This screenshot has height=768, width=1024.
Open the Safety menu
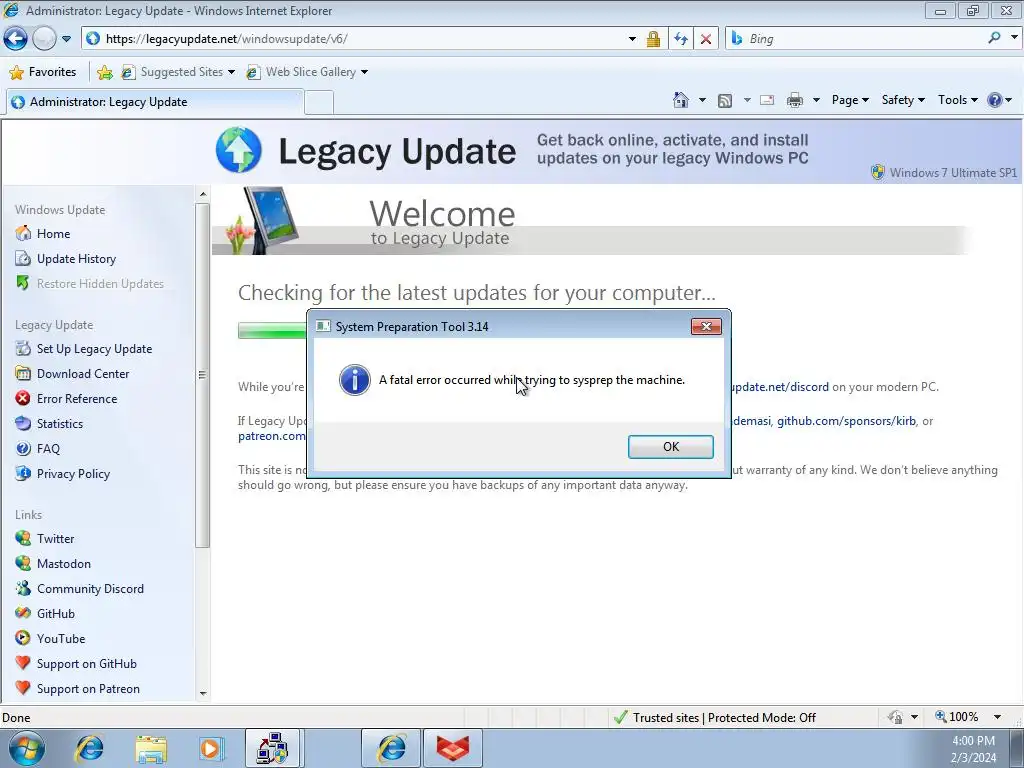[x=903, y=100]
